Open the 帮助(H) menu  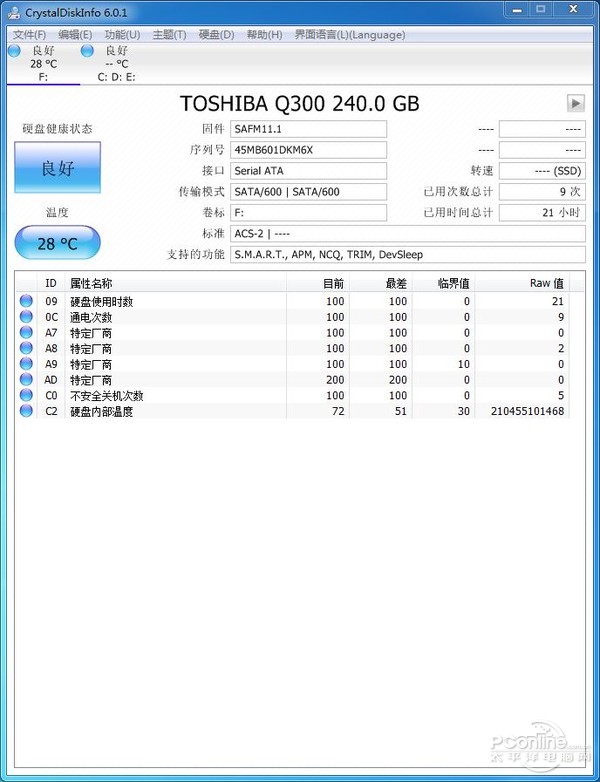264,35
